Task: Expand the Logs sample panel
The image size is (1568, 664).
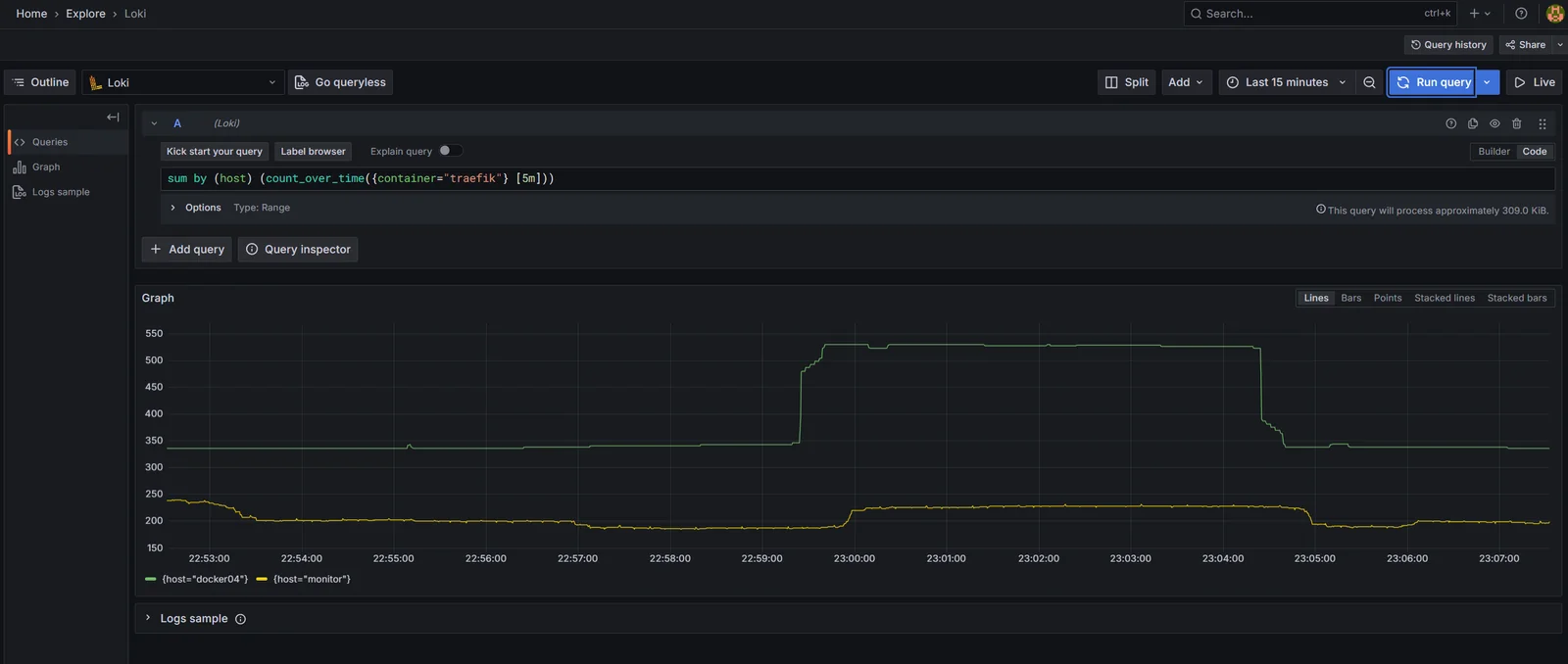Action: pyautogui.click(x=148, y=618)
